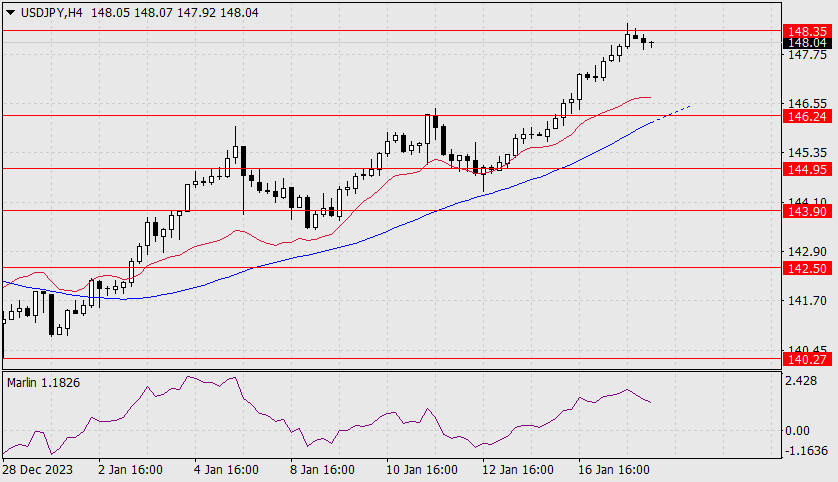Select the 142.90 price axis value
Viewport: 838px width, 482px height.
click(x=807, y=251)
